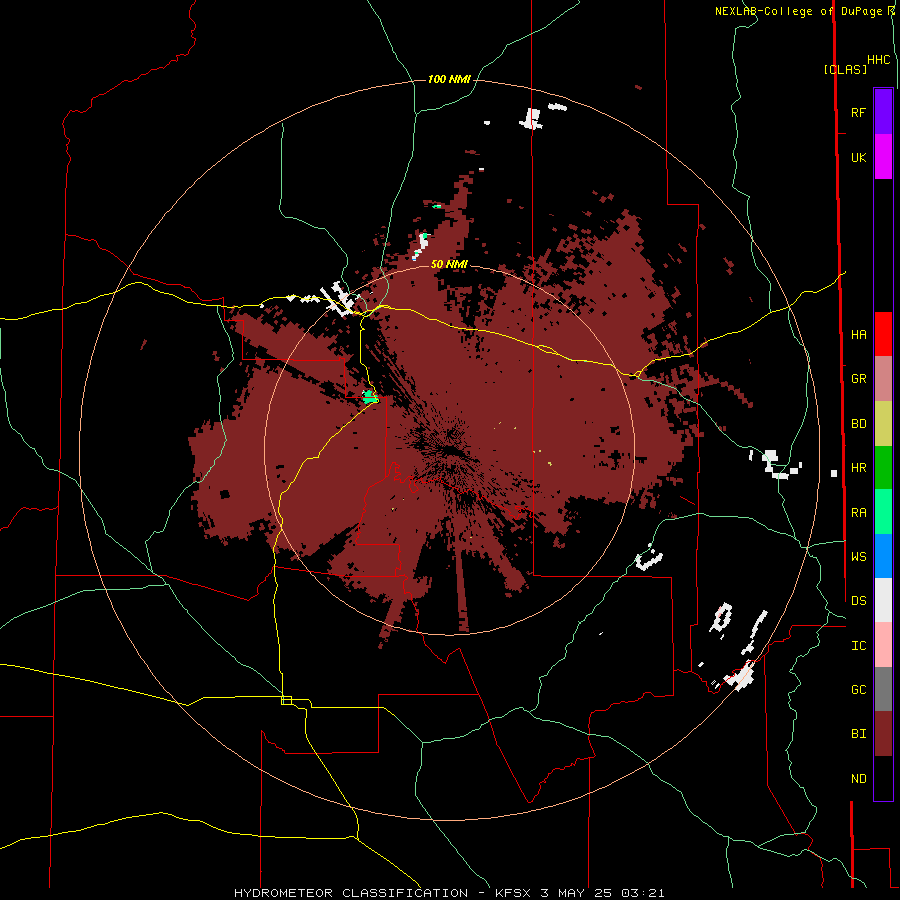Click the HR green legend swatch

(883, 467)
